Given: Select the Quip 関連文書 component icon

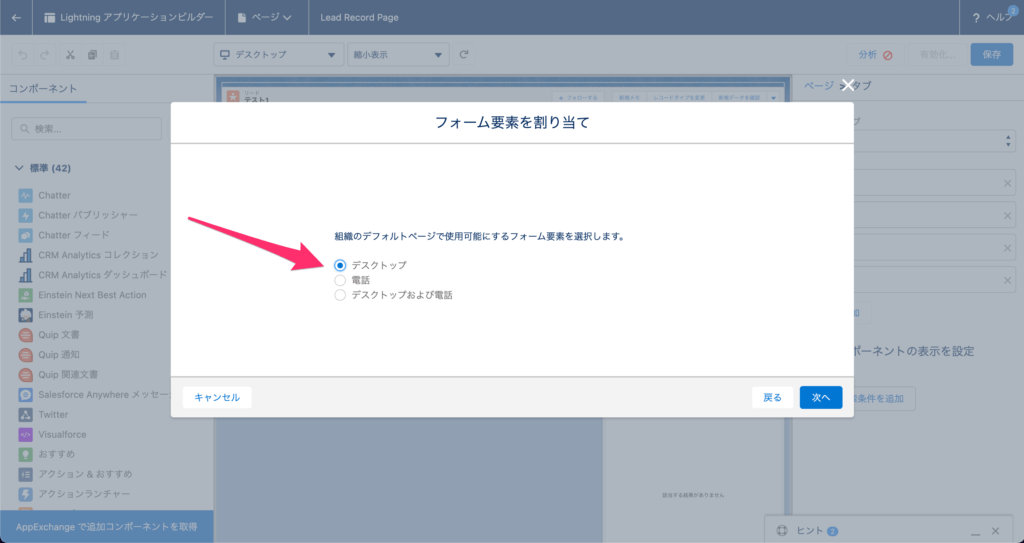Looking at the screenshot, I should pyautogui.click(x=25, y=374).
